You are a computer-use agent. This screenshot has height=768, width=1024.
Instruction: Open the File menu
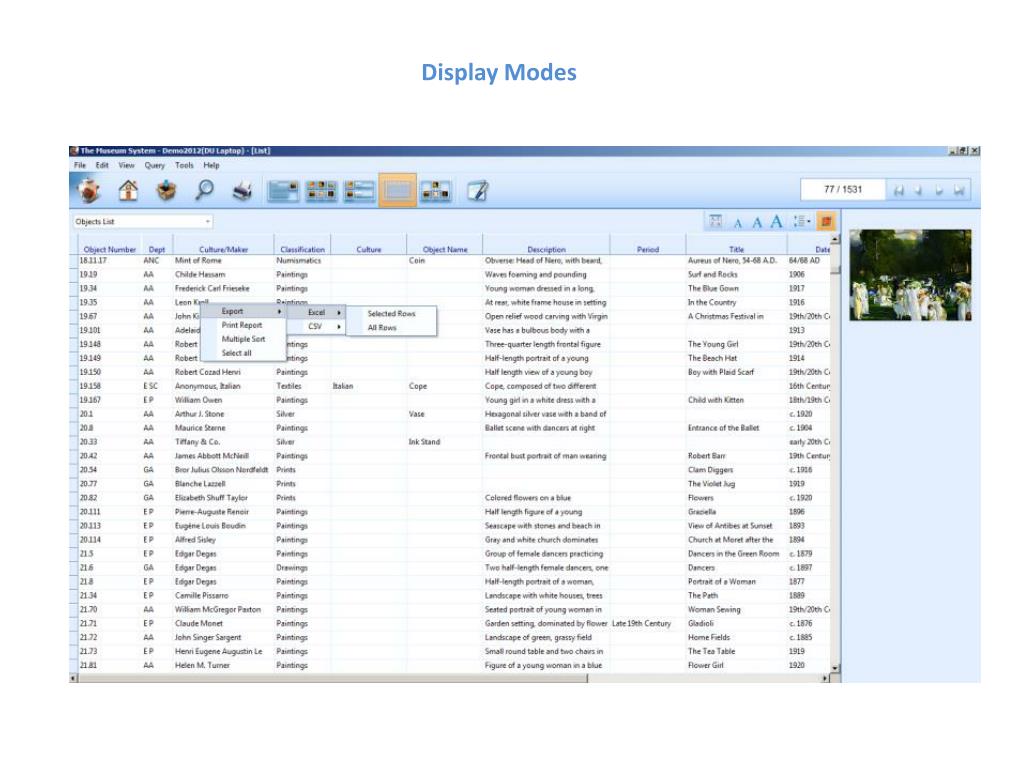80,165
